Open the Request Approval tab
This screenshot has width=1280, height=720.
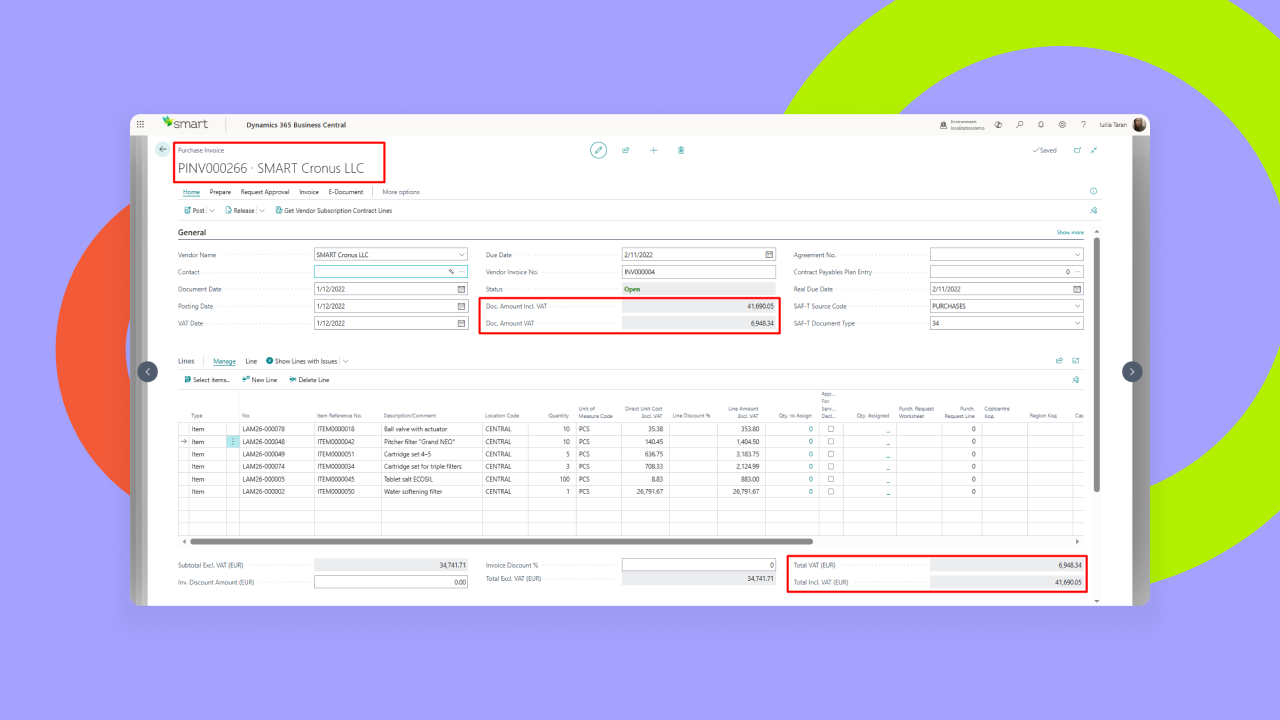(265, 192)
